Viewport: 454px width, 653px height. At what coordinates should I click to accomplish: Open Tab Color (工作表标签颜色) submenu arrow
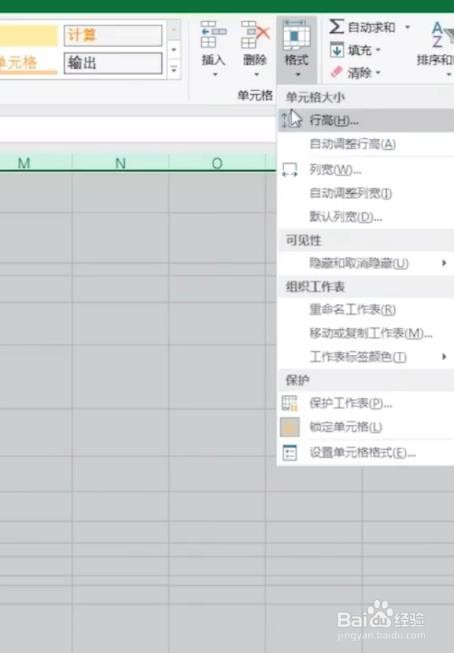point(444,356)
